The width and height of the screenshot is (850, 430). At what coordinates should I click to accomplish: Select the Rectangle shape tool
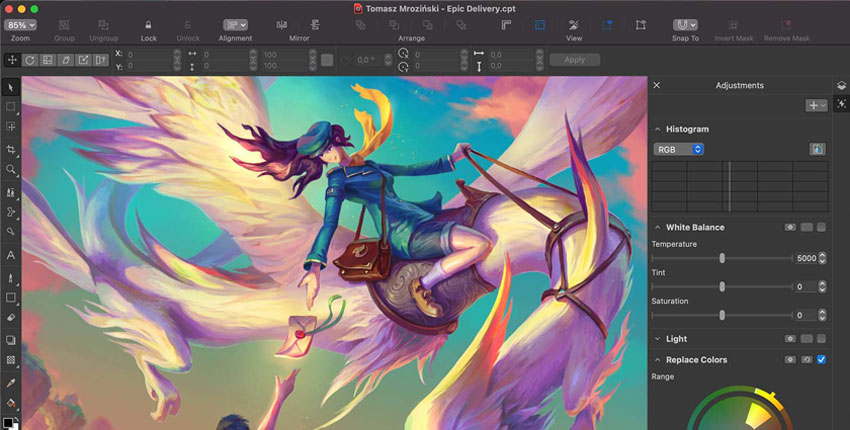(x=11, y=298)
